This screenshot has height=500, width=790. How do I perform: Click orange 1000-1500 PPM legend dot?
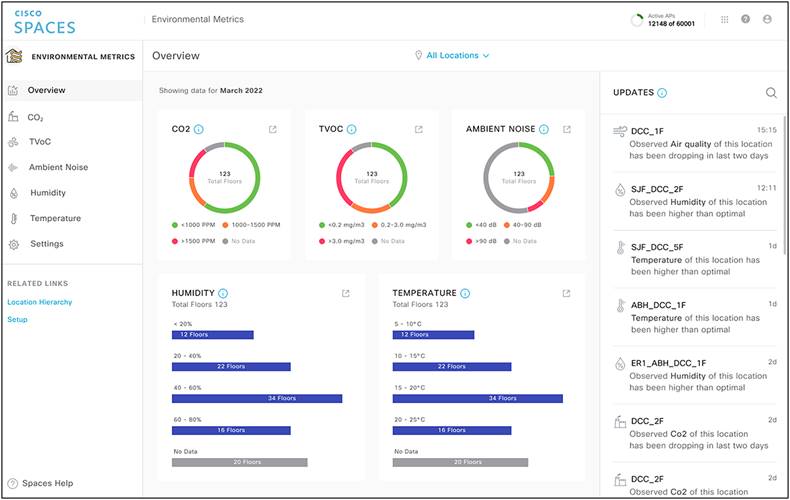(x=225, y=225)
